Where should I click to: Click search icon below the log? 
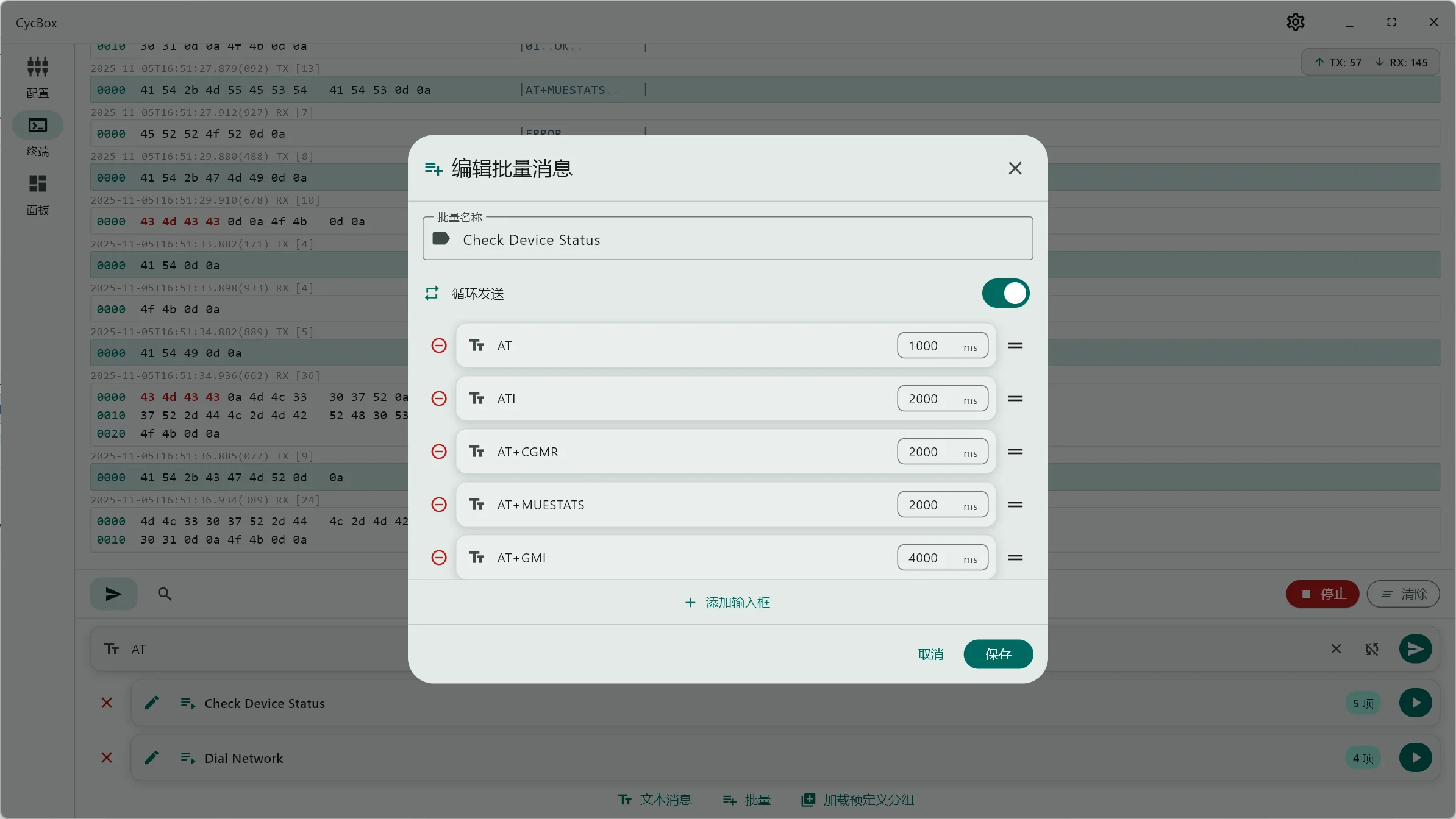[x=165, y=594]
